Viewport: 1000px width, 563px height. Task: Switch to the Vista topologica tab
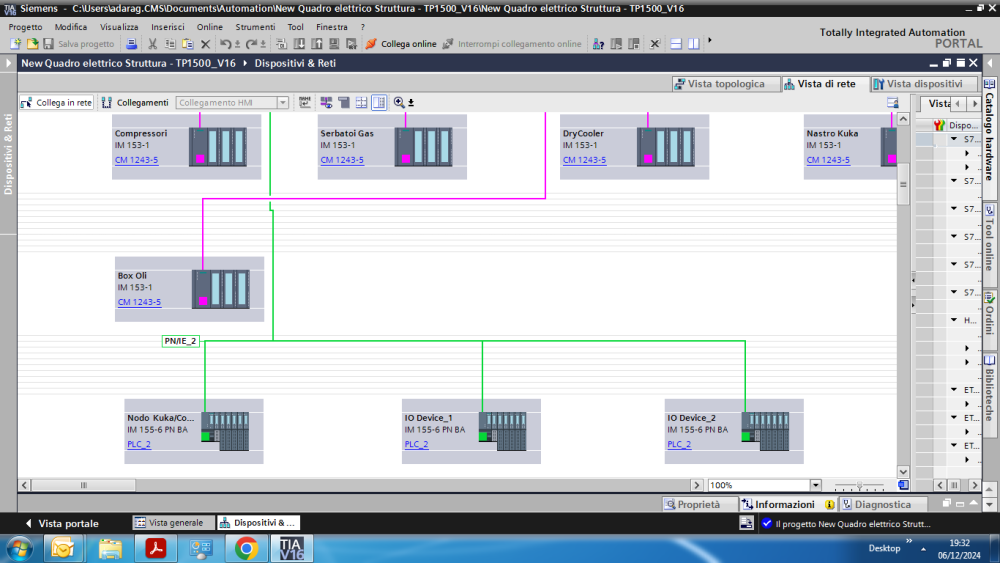(x=726, y=84)
